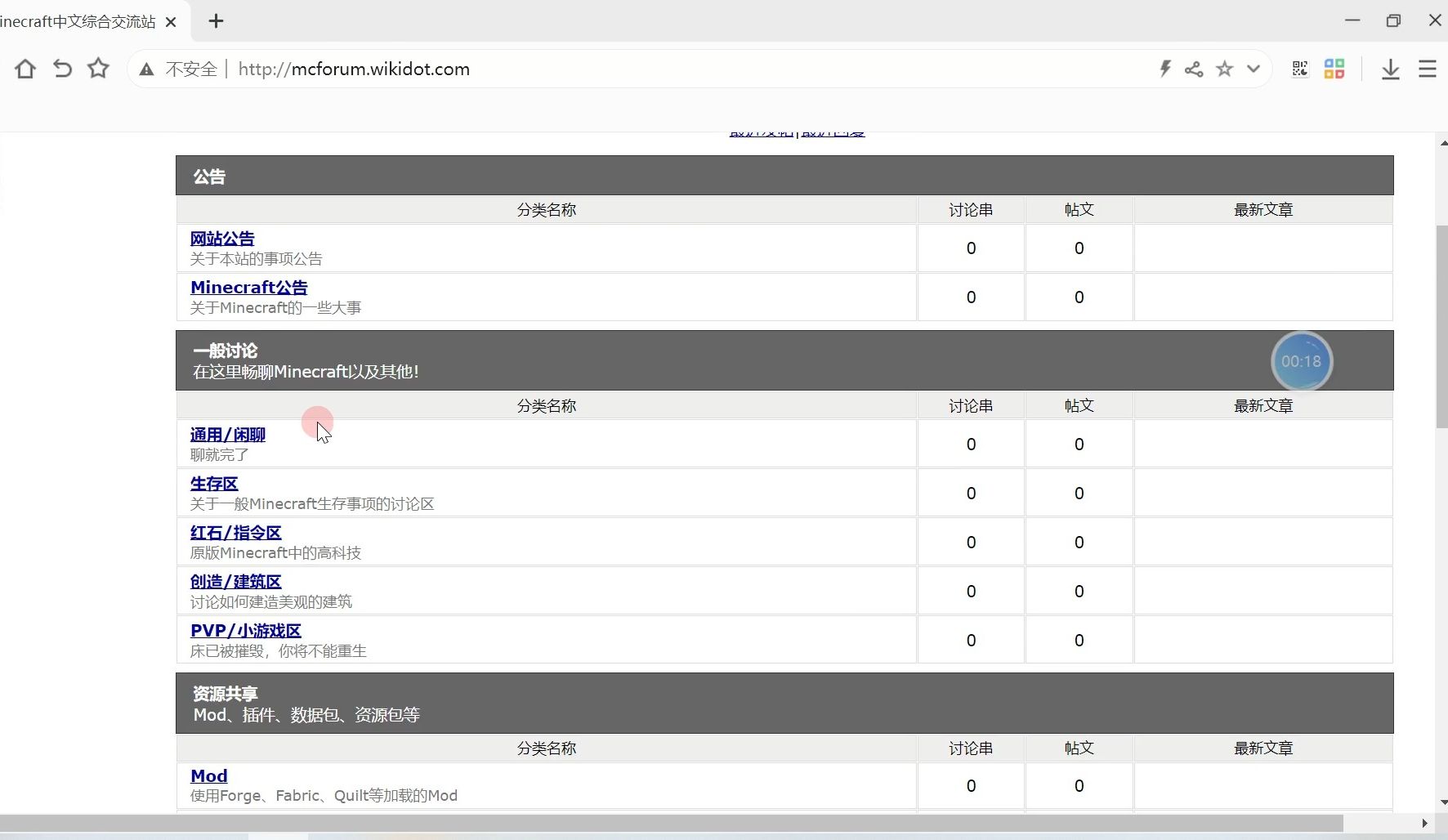Click 讨论串 header in 公告 table
The width and height of the screenshot is (1448, 840).
tap(971, 210)
